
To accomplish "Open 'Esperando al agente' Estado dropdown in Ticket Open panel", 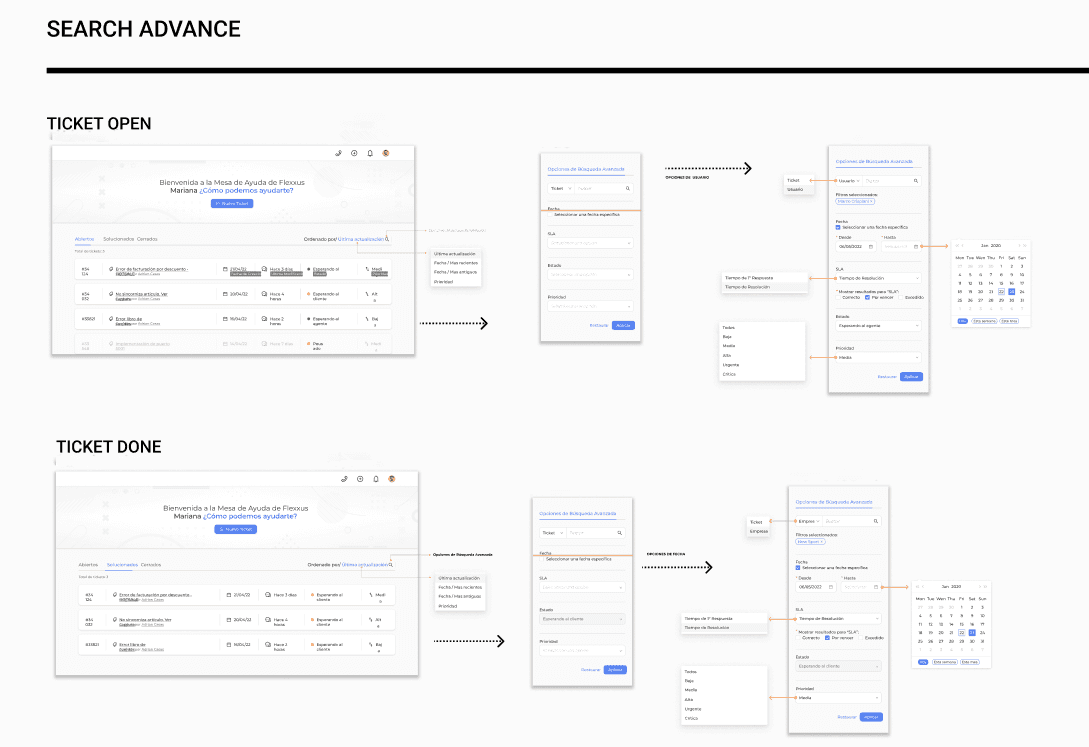I will click(x=878, y=325).
